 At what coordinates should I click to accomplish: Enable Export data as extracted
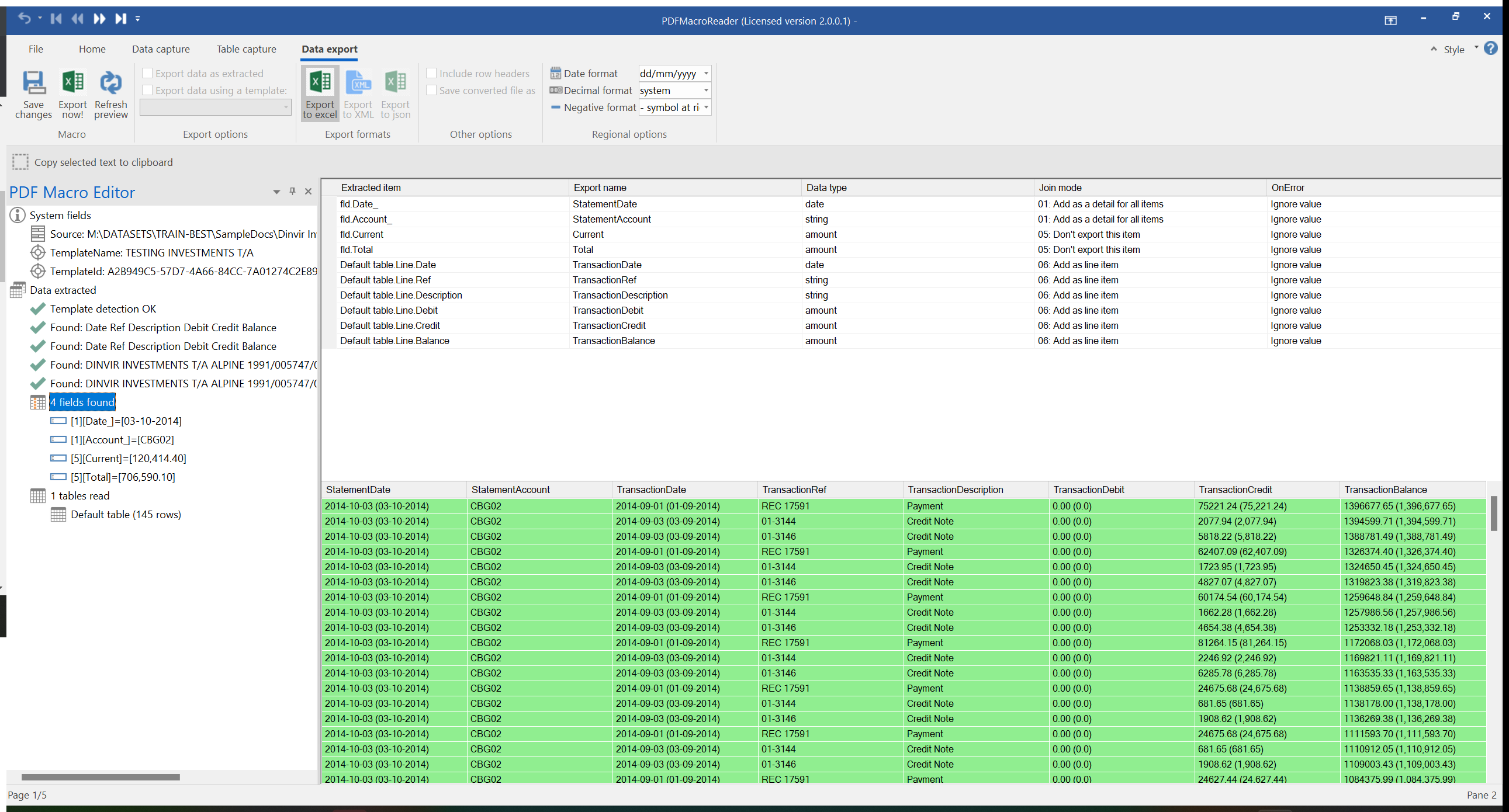(x=147, y=72)
